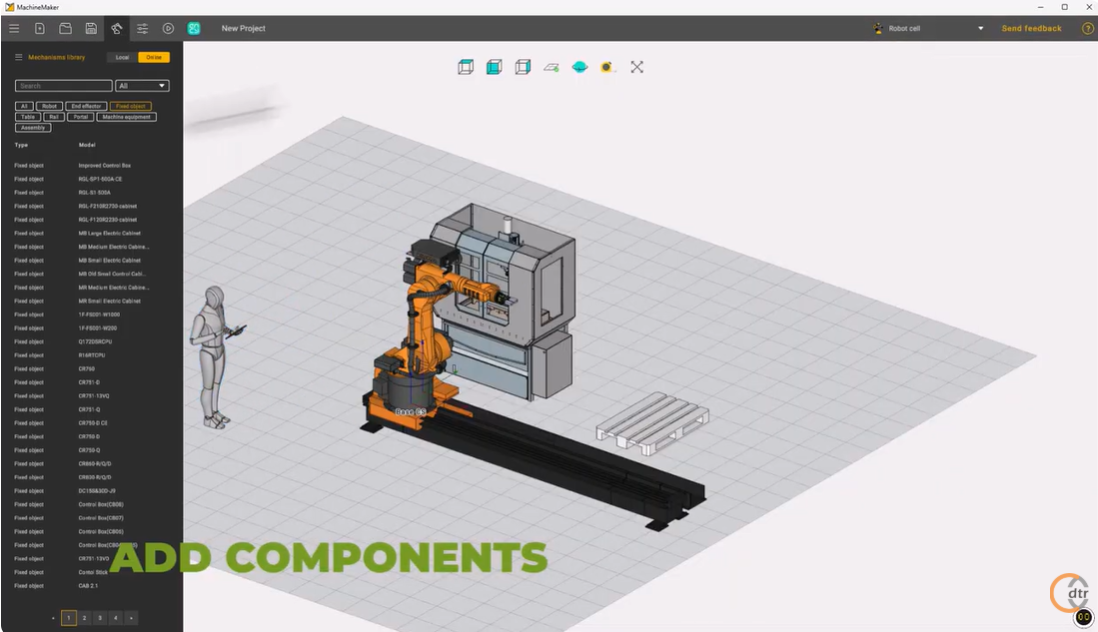Switch library to Local
1098x632 pixels.
point(123,57)
